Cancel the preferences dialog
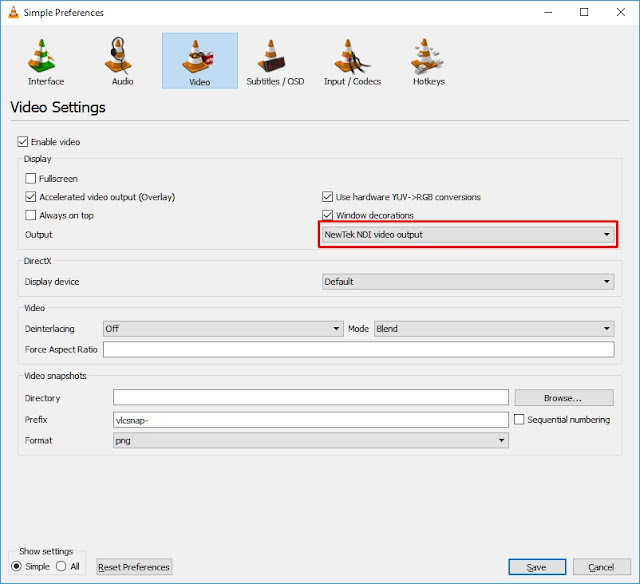Viewport: 640px width, 584px height. coord(602,567)
